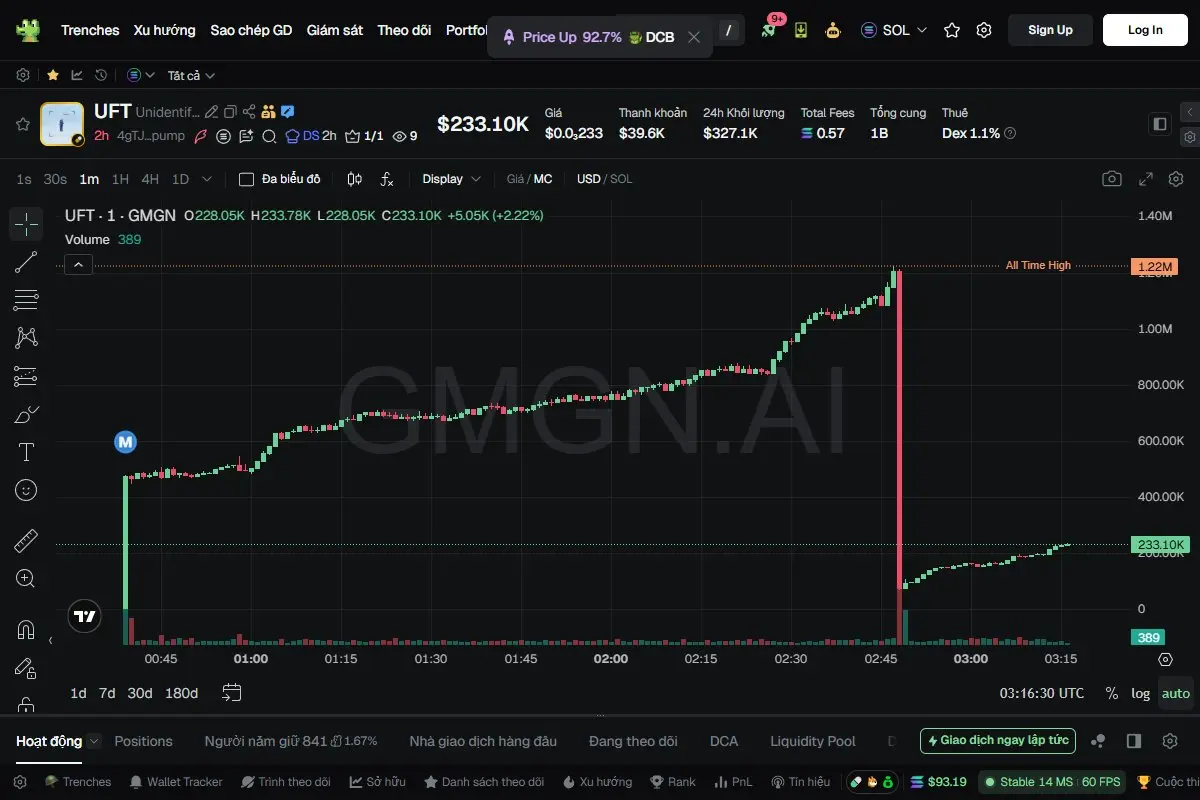Set chart range to 7d
Screen dimensions: 1200x800
(x=107, y=693)
